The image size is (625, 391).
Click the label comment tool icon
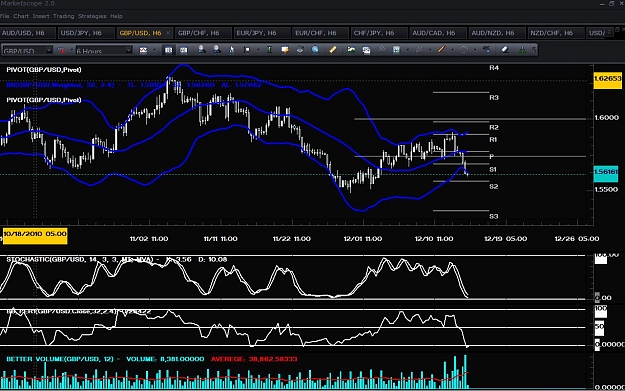pyautogui.click(x=285, y=50)
